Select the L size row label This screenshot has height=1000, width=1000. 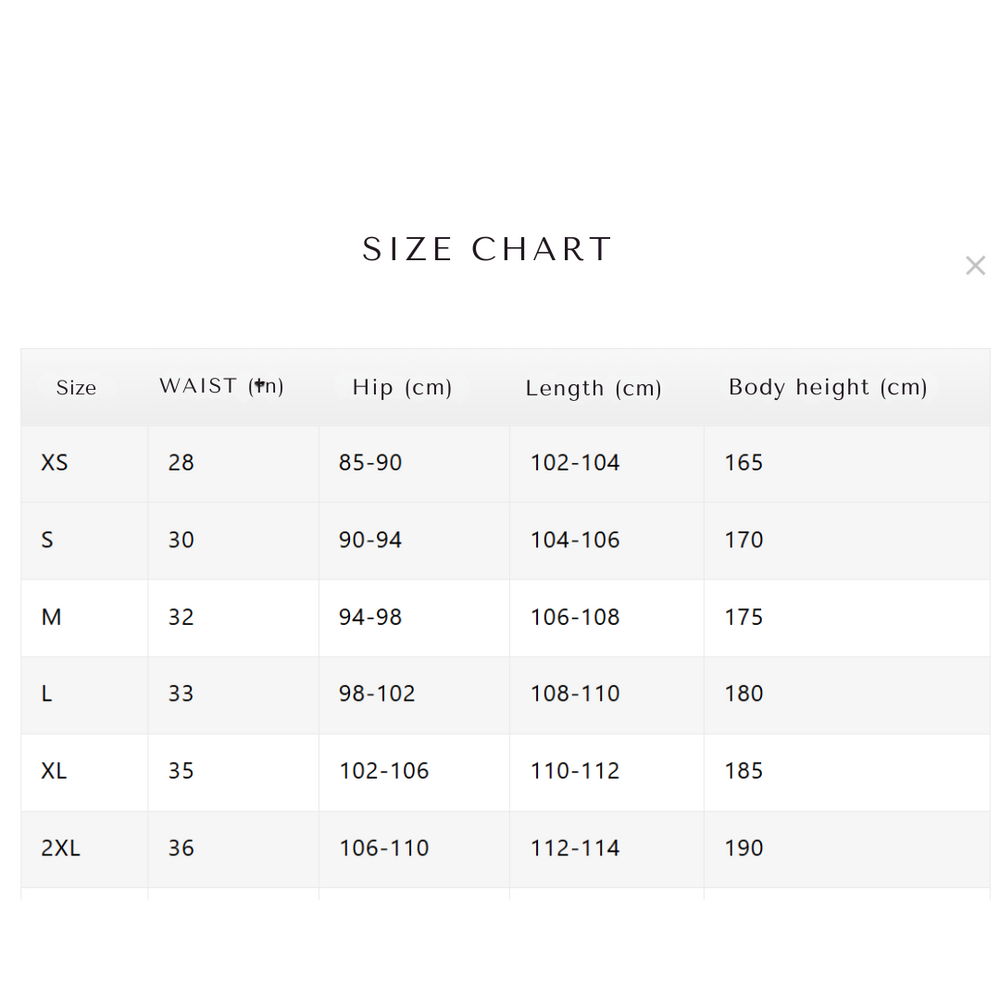point(47,694)
